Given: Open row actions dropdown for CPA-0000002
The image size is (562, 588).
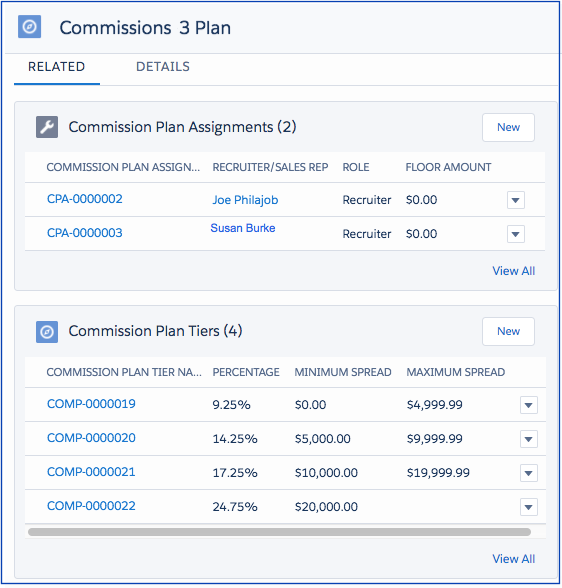Looking at the screenshot, I should tap(516, 200).
